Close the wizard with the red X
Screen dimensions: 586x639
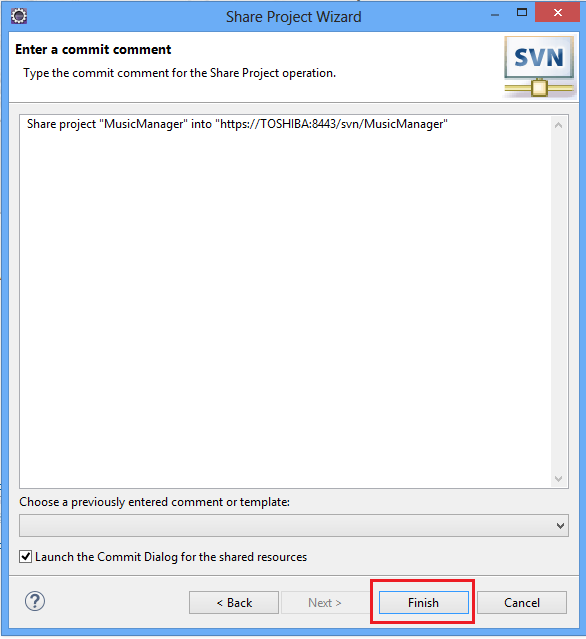click(557, 13)
